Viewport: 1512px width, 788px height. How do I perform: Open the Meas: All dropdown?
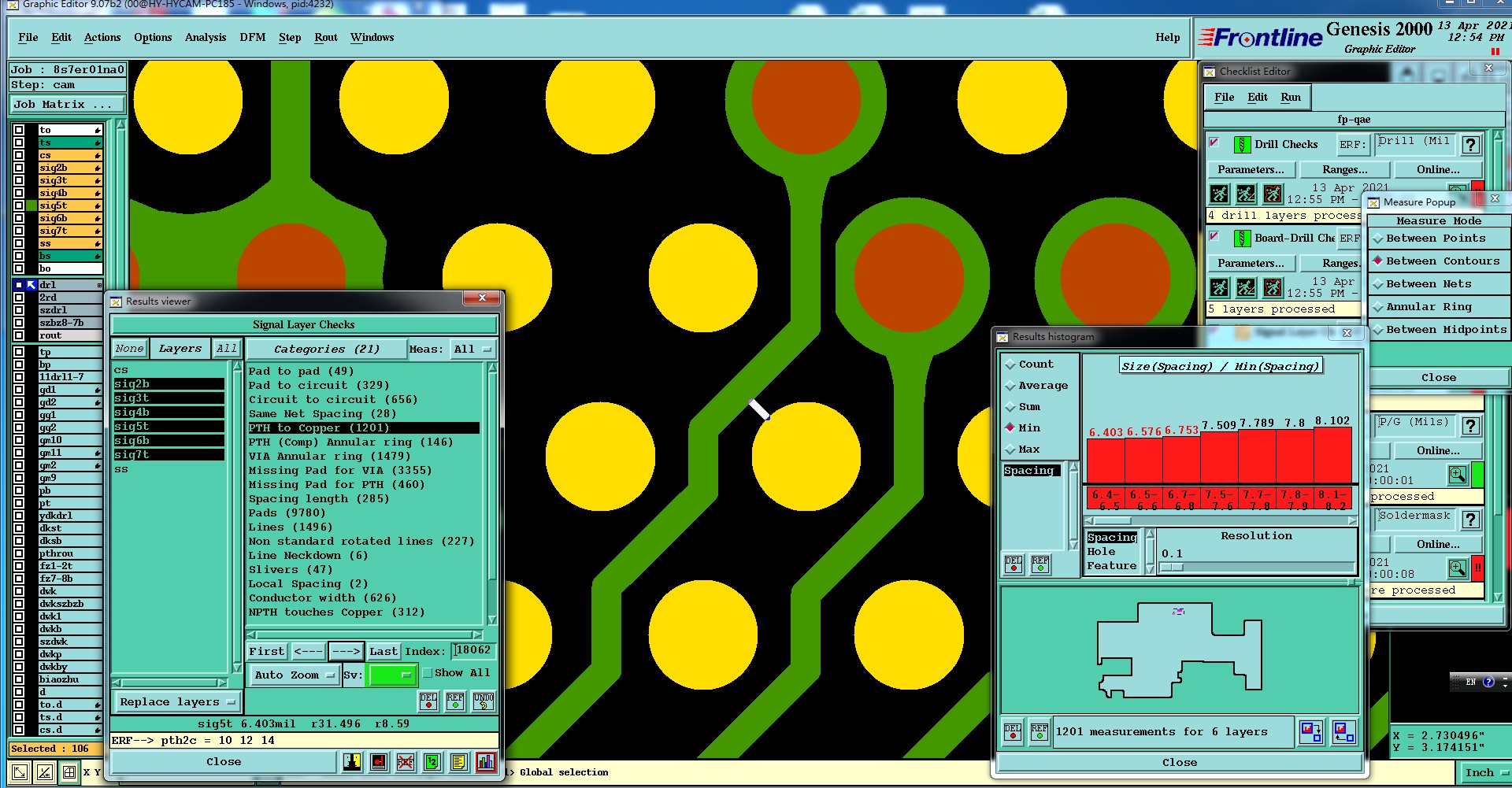click(x=472, y=350)
